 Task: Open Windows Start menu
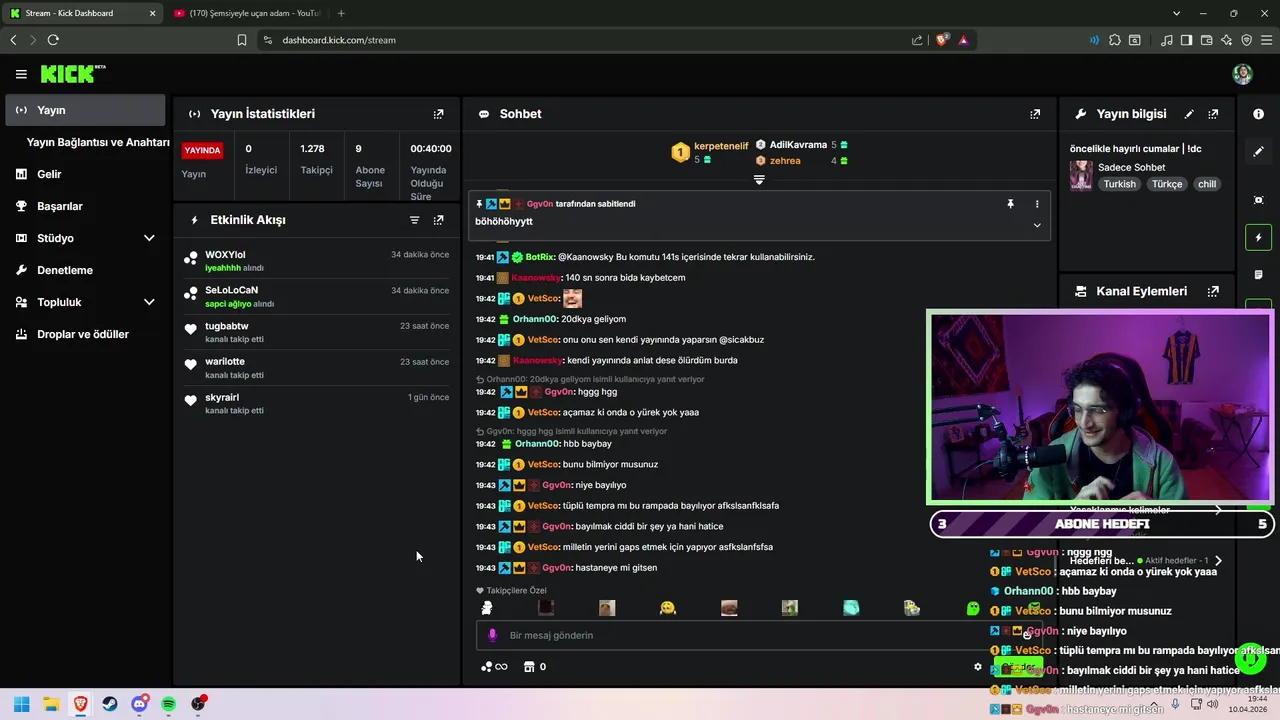coord(21,704)
